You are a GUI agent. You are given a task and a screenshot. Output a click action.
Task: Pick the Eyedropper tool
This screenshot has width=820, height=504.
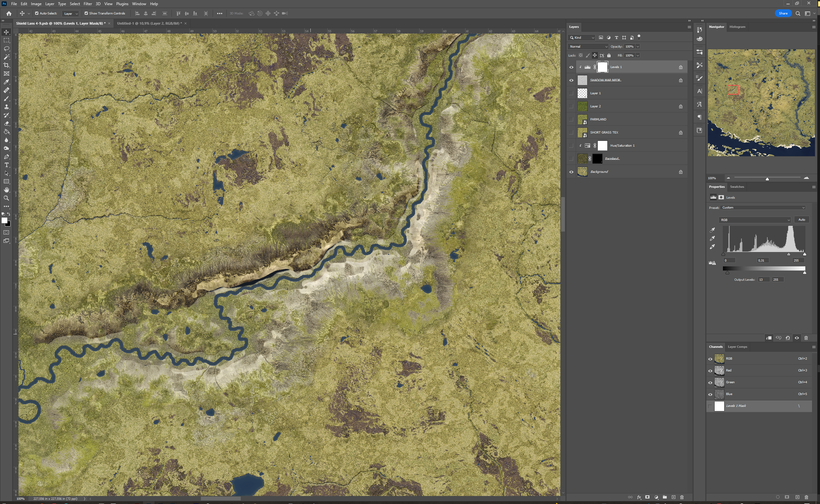(6, 82)
